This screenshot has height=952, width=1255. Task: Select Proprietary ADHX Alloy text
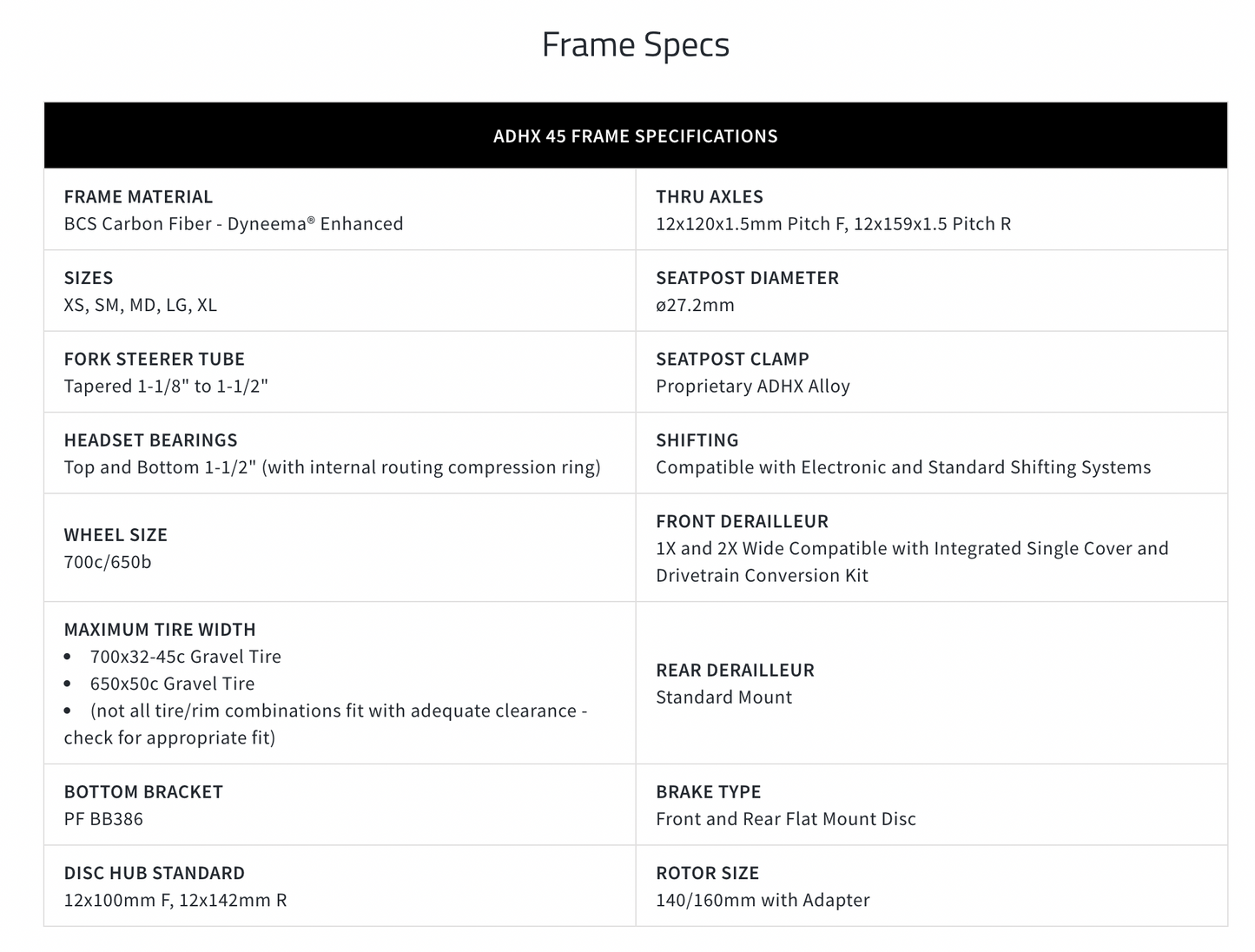pyautogui.click(x=752, y=386)
